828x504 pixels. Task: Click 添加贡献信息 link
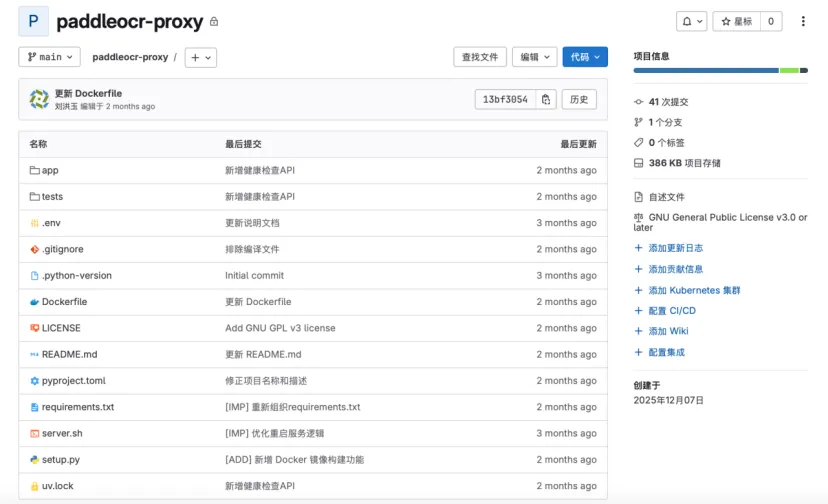coord(675,269)
